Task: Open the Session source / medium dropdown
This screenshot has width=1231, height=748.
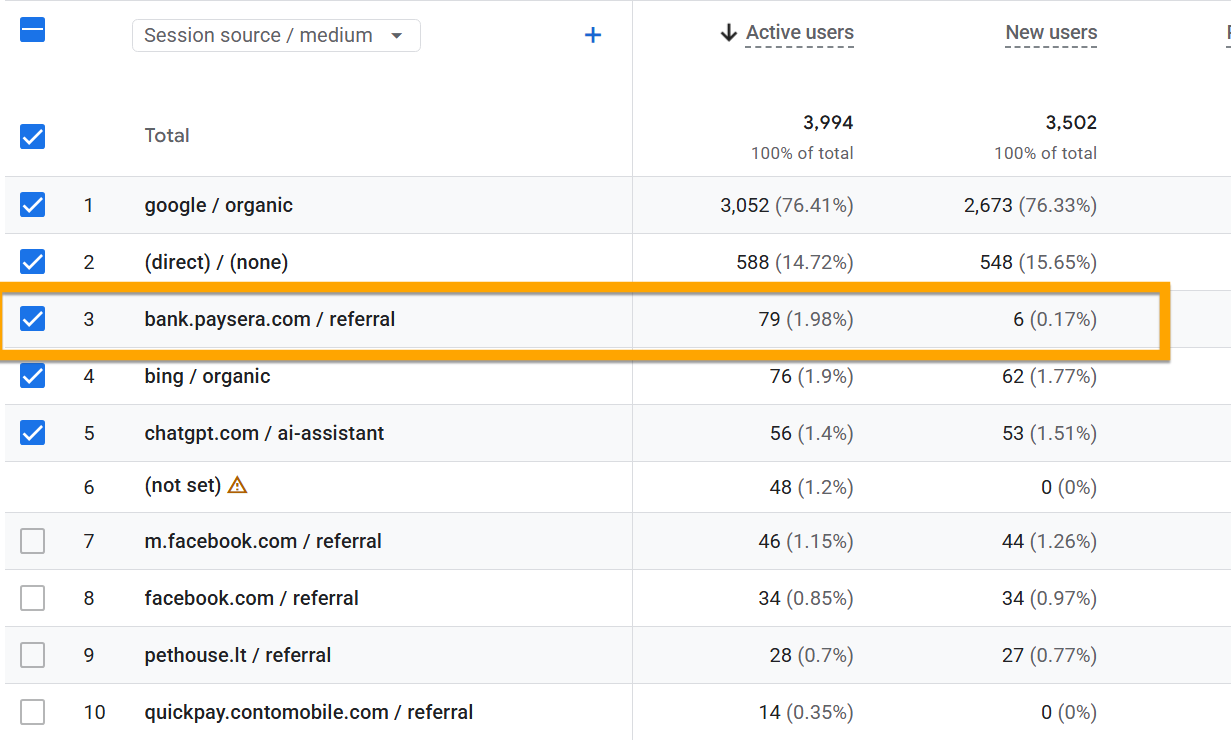Action: pos(276,36)
